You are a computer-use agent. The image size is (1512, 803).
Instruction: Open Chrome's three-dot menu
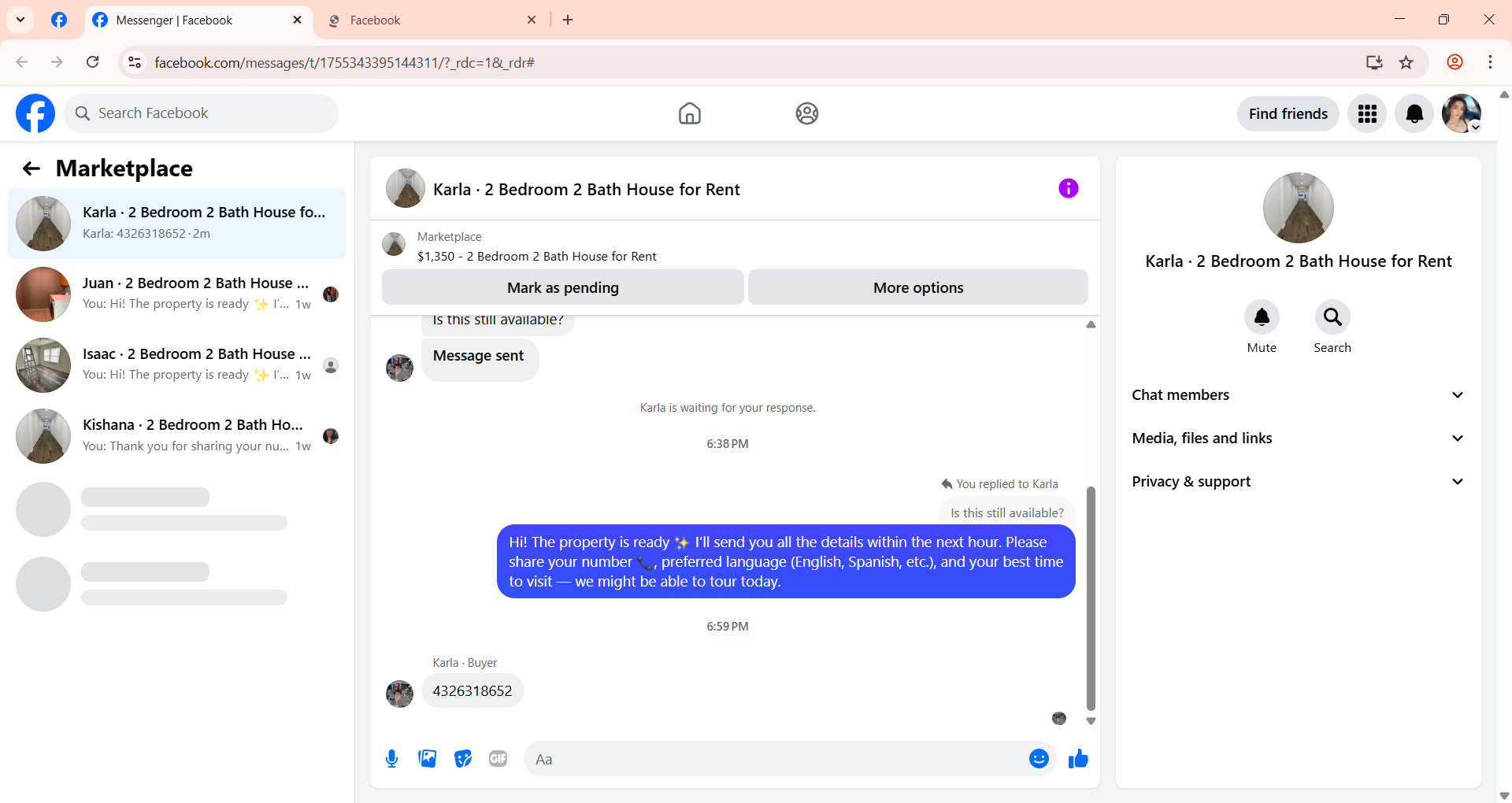1490,62
